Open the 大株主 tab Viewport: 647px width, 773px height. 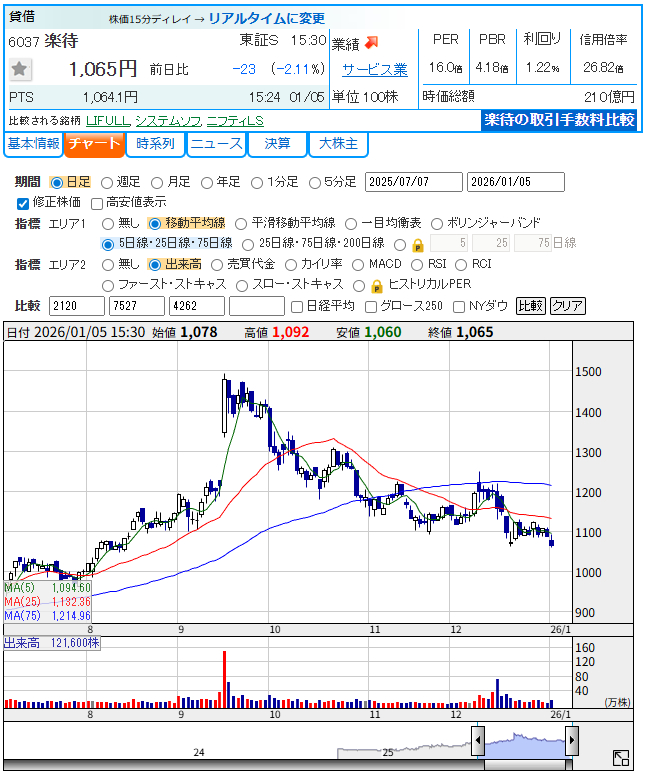tap(338, 144)
